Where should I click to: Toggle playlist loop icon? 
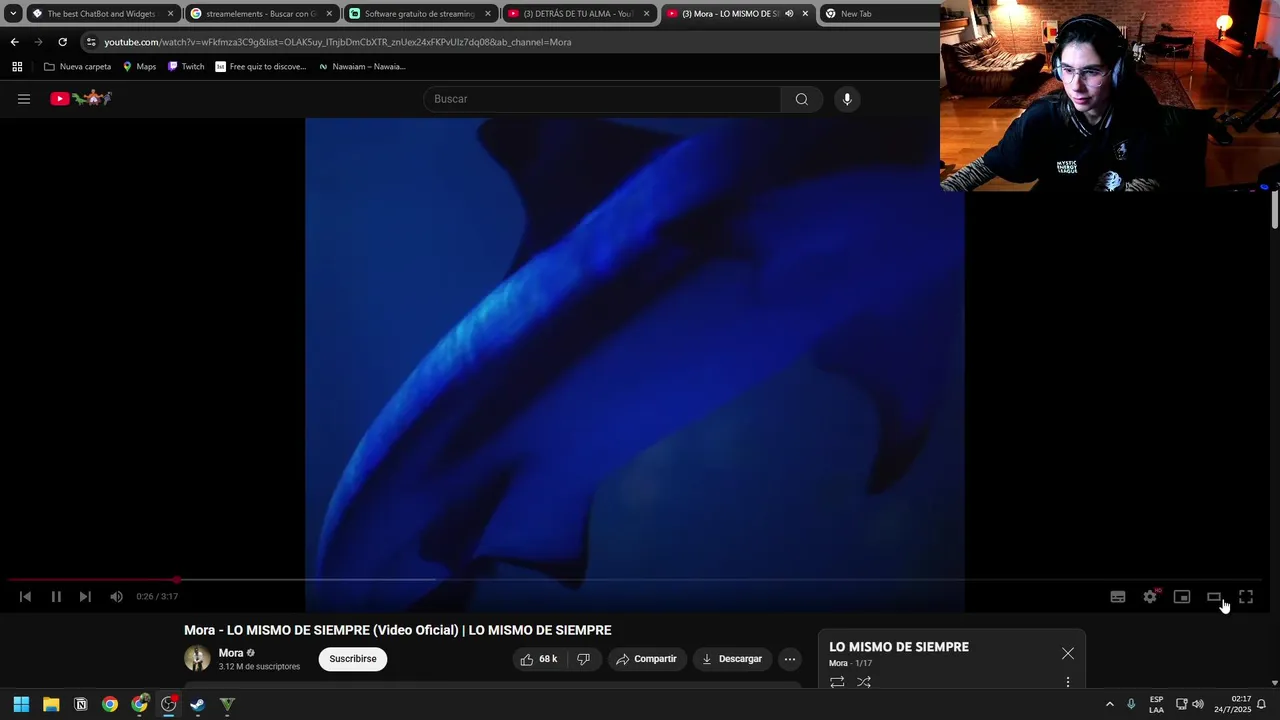coord(837,682)
